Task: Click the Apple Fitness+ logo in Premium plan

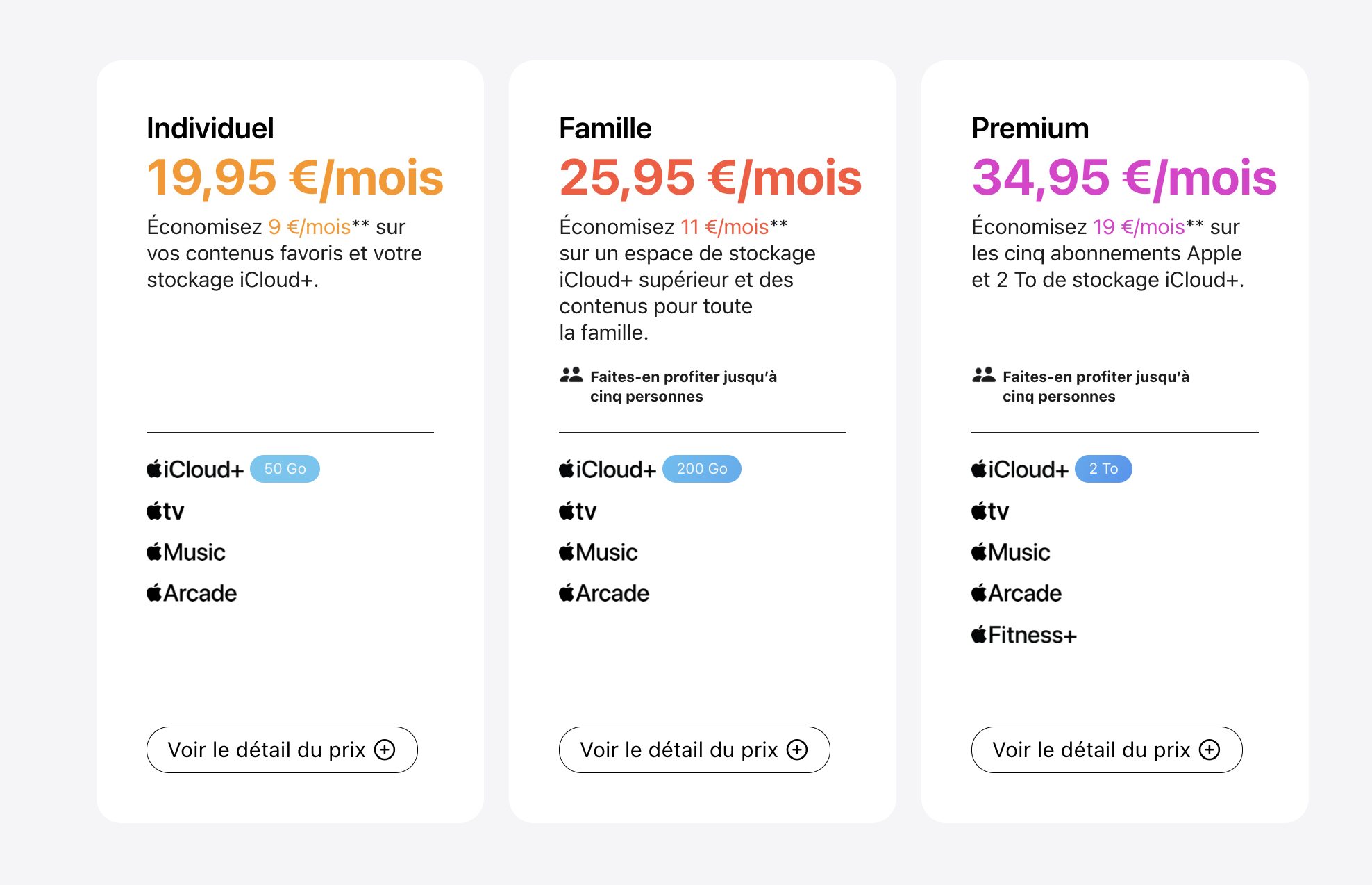Action: pyautogui.click(x=1023, y=635)
